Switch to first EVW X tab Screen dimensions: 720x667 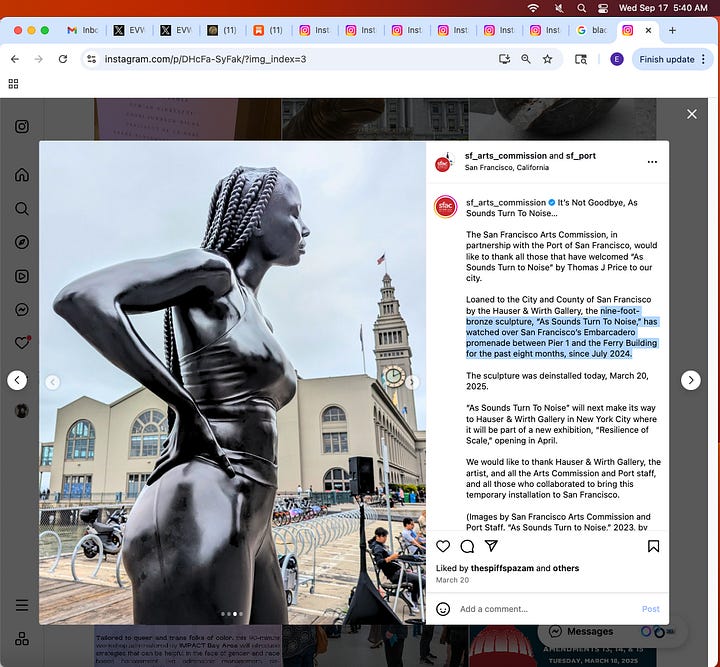[x=129, y=30]
